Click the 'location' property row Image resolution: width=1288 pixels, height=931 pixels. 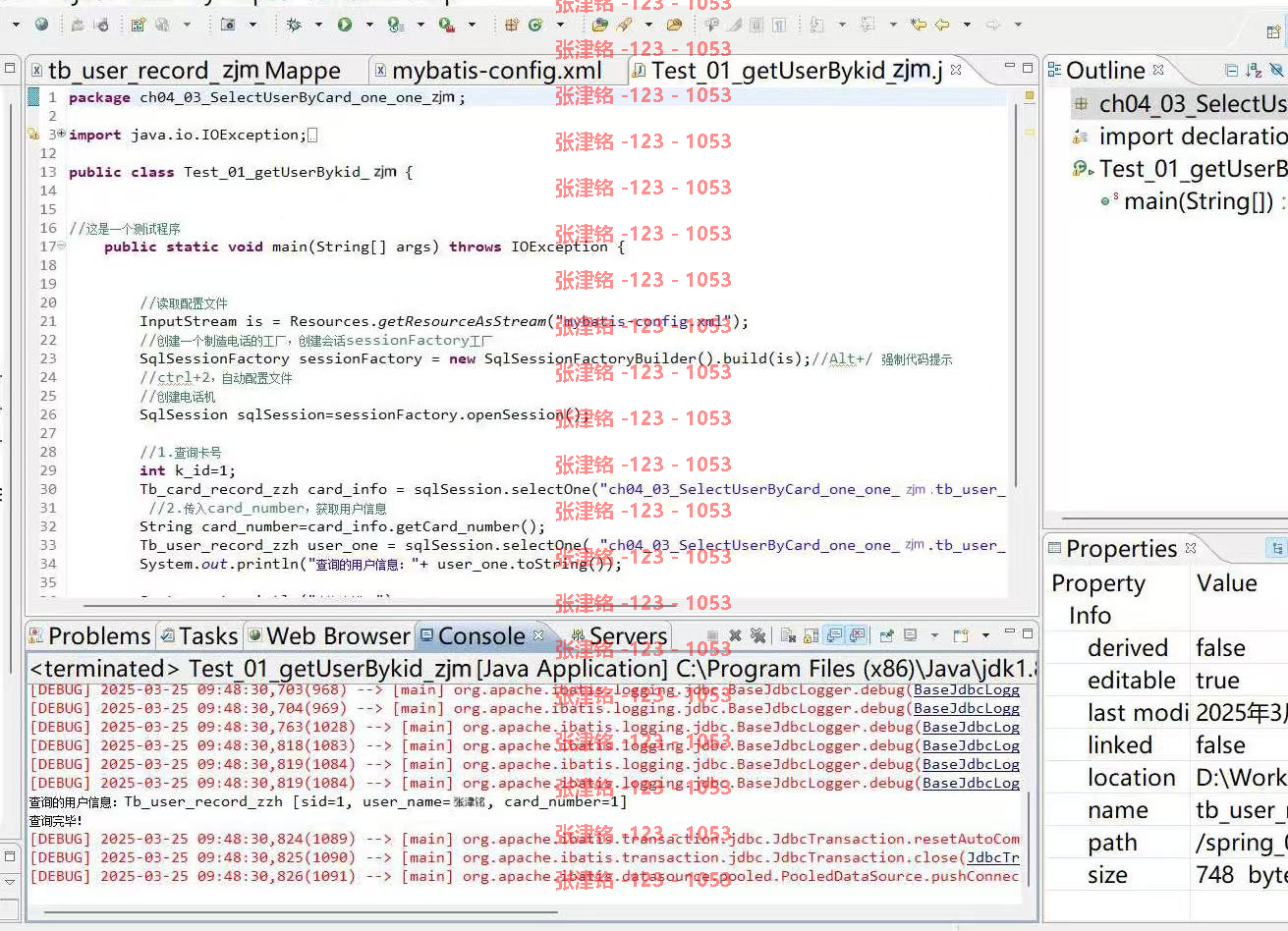tap(1166, 778)
